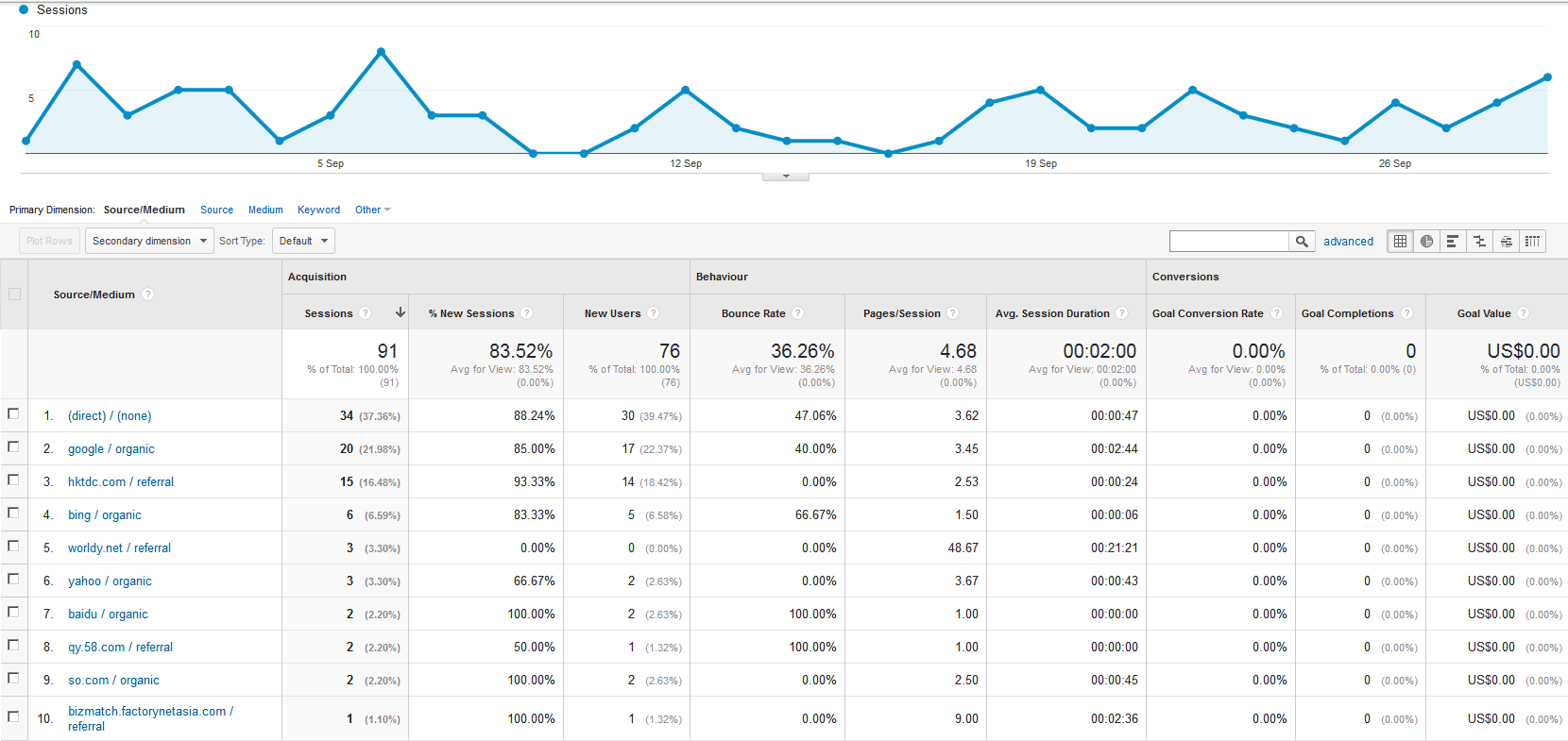This screenshot has width=1568, height=741.
Task: Check the baidu / organic row checkbox
Action: coord(13,612)
